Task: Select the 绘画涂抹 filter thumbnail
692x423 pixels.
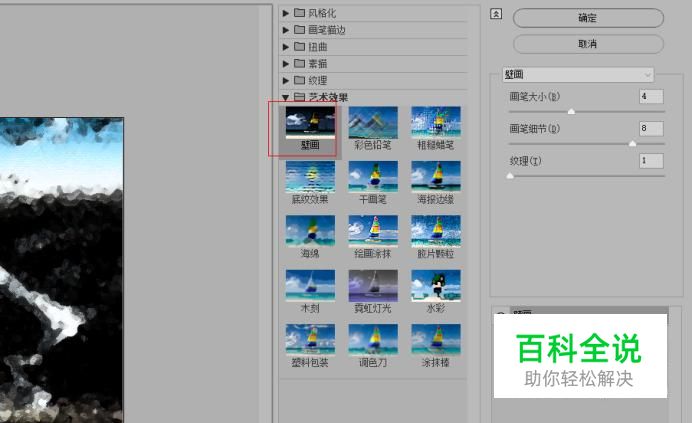Action: click(373, 231)
